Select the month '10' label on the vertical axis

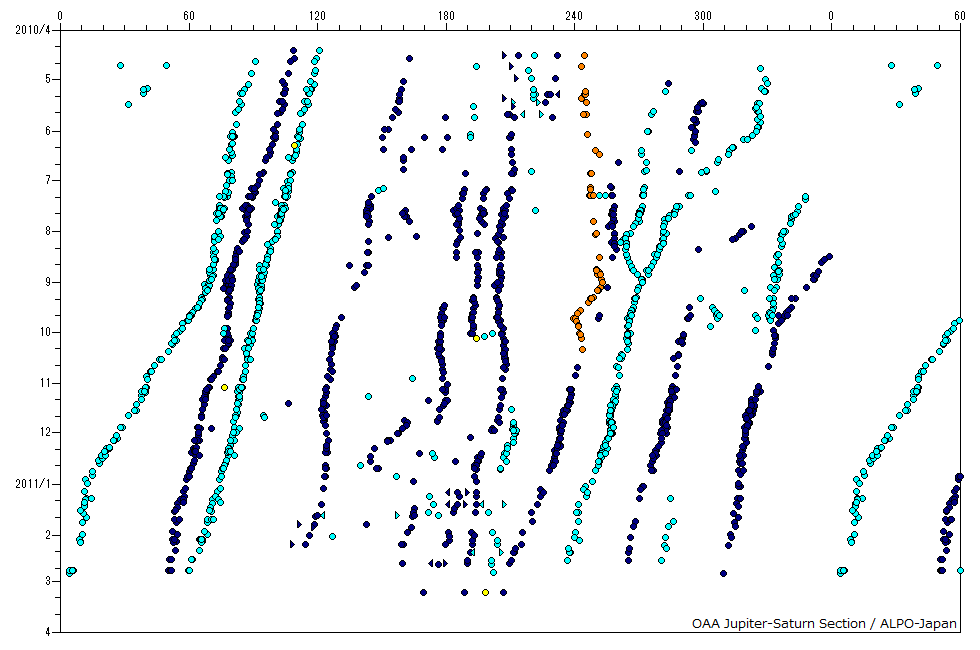tap(45, 332)
